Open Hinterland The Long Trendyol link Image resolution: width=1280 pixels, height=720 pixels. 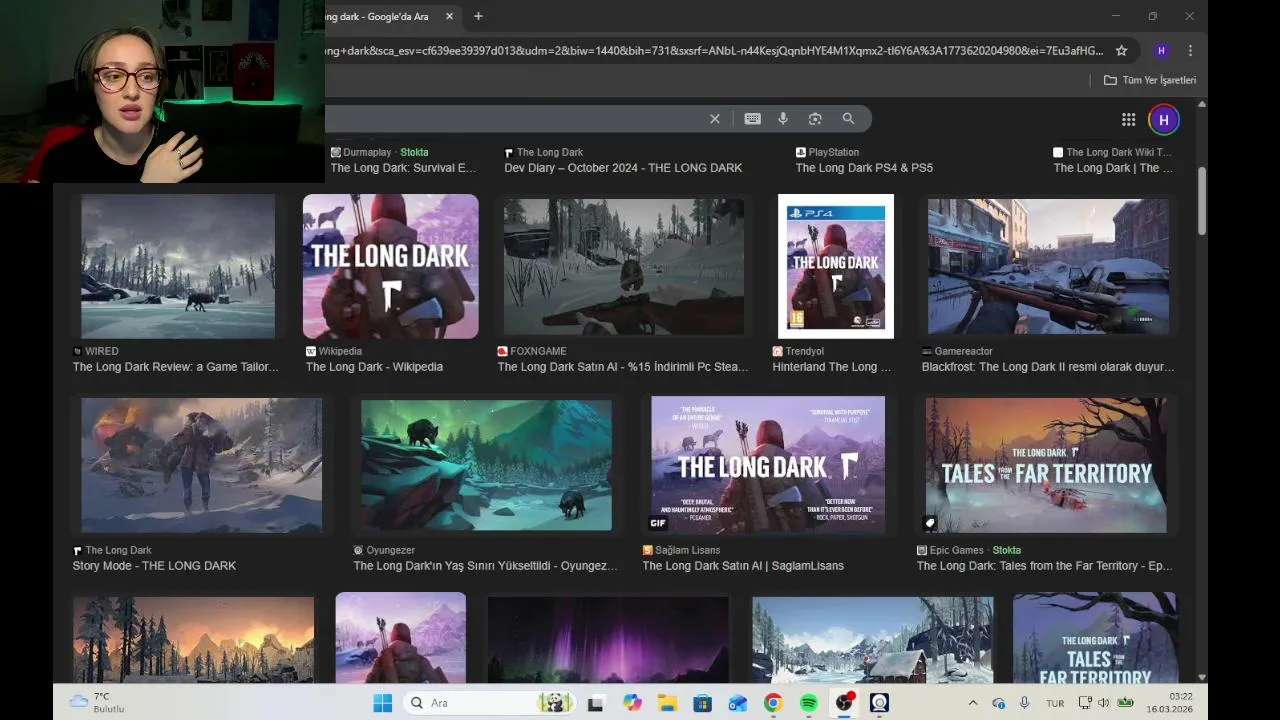click(832, 367)
